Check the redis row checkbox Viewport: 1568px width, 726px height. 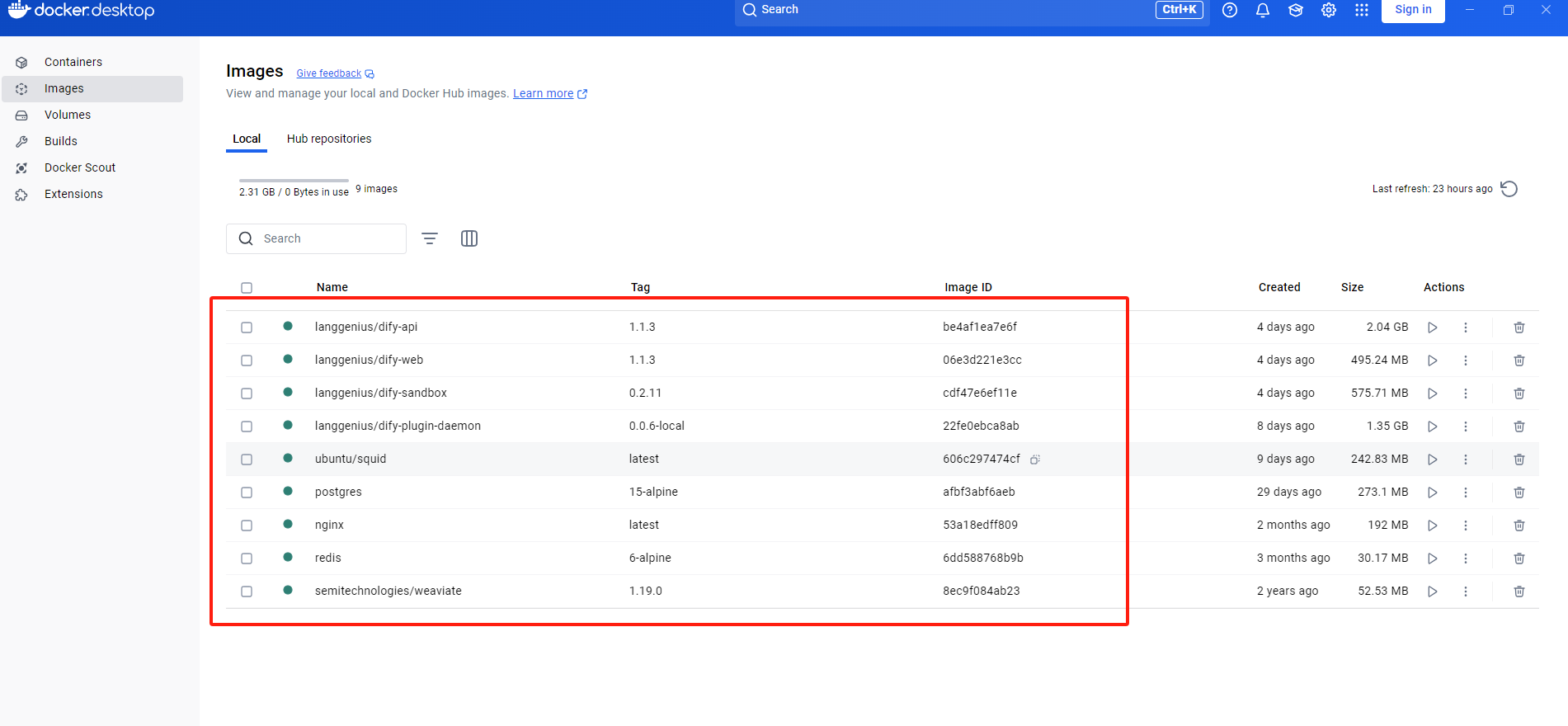[247, 559]
